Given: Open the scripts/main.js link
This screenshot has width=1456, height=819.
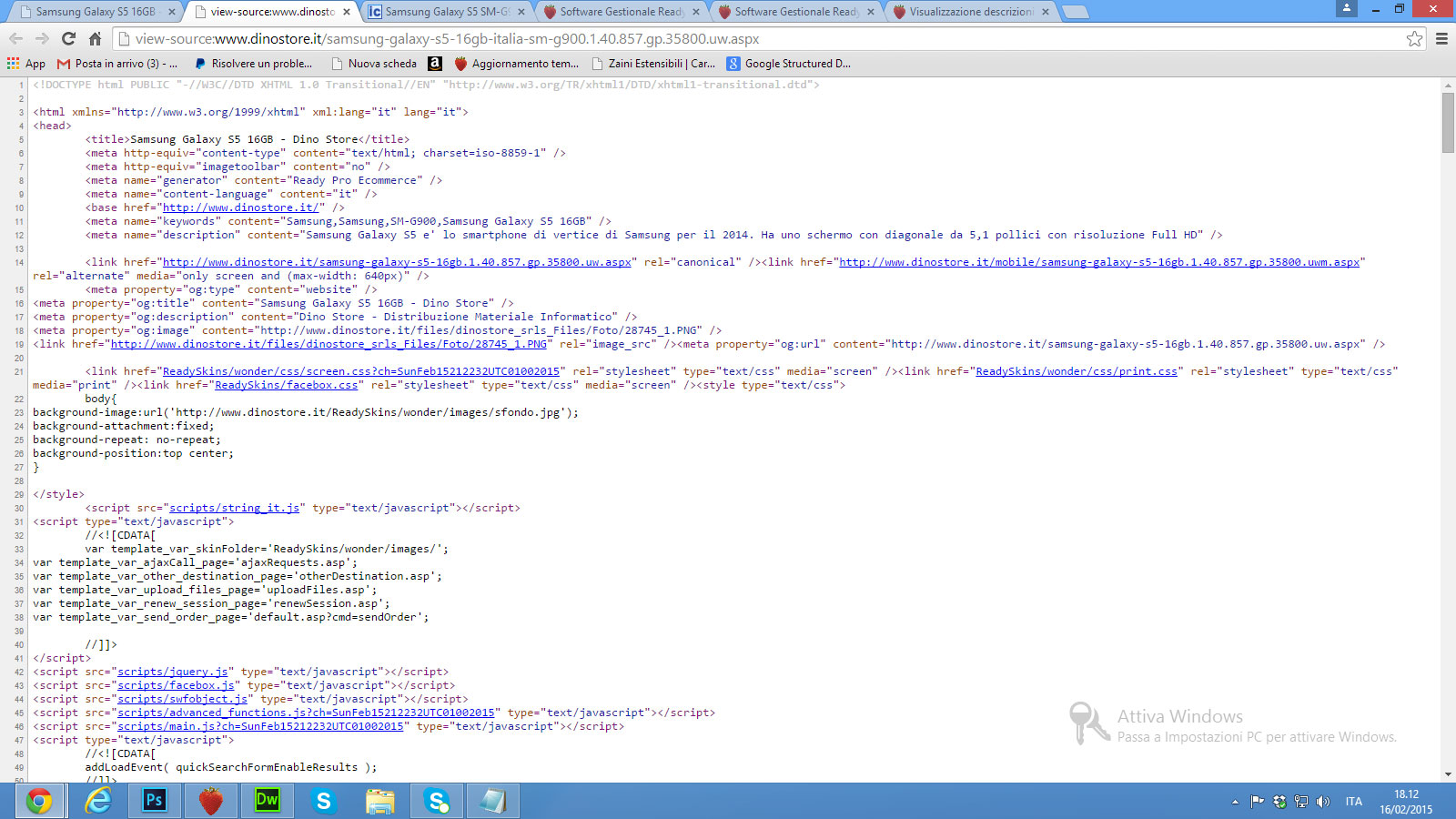Looking at the screenshot, I should click(260, 726).
